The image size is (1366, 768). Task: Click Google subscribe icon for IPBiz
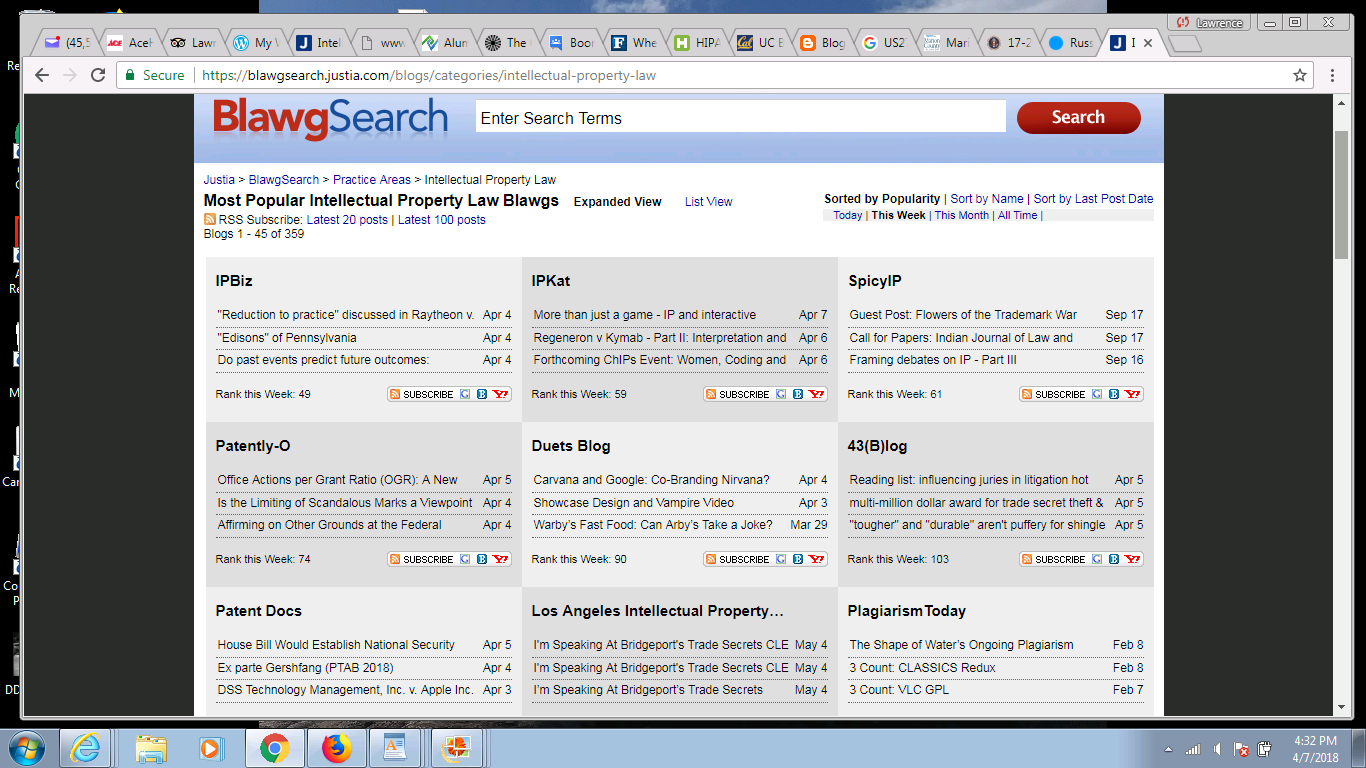click(x=465, y=394)
